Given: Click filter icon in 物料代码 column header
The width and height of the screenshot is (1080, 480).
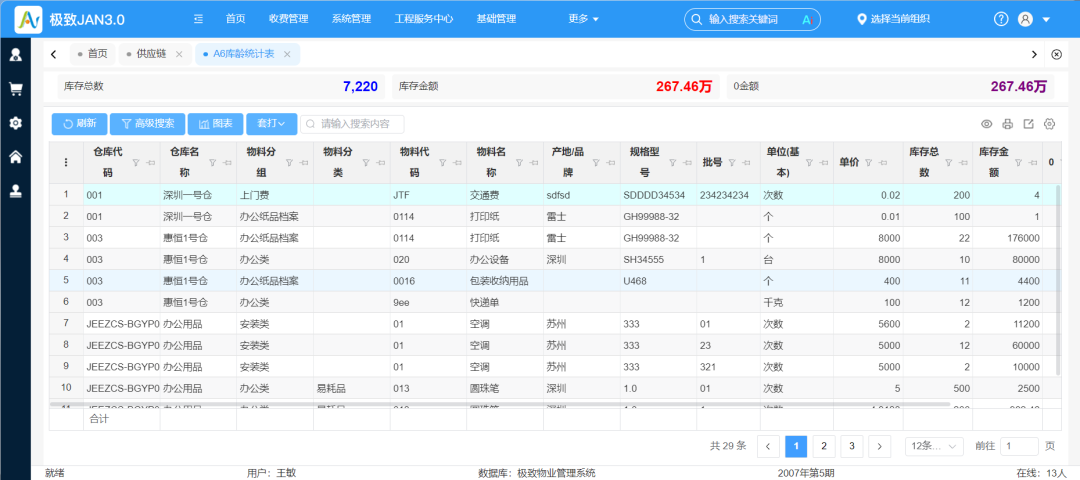Looking at the screenshot, I should (x=443, y=163).
